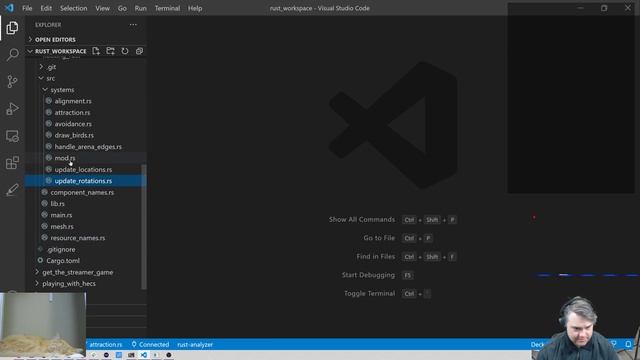
Task: Open main.rs file
Action: pos(61,215)
